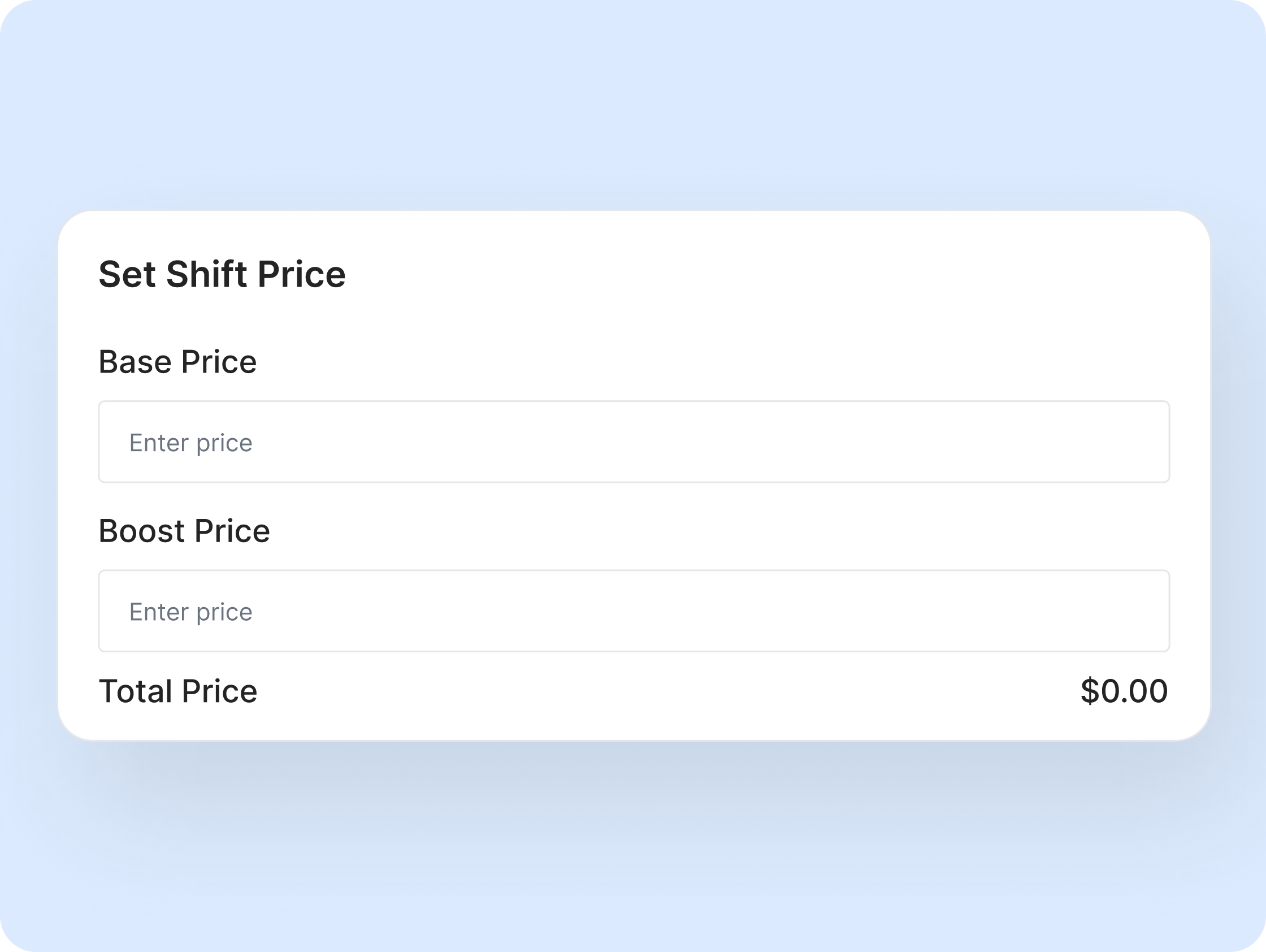The image size is (1266, 952).
Task: Click the word "Shift" in the heading
Action: [207, 274]
